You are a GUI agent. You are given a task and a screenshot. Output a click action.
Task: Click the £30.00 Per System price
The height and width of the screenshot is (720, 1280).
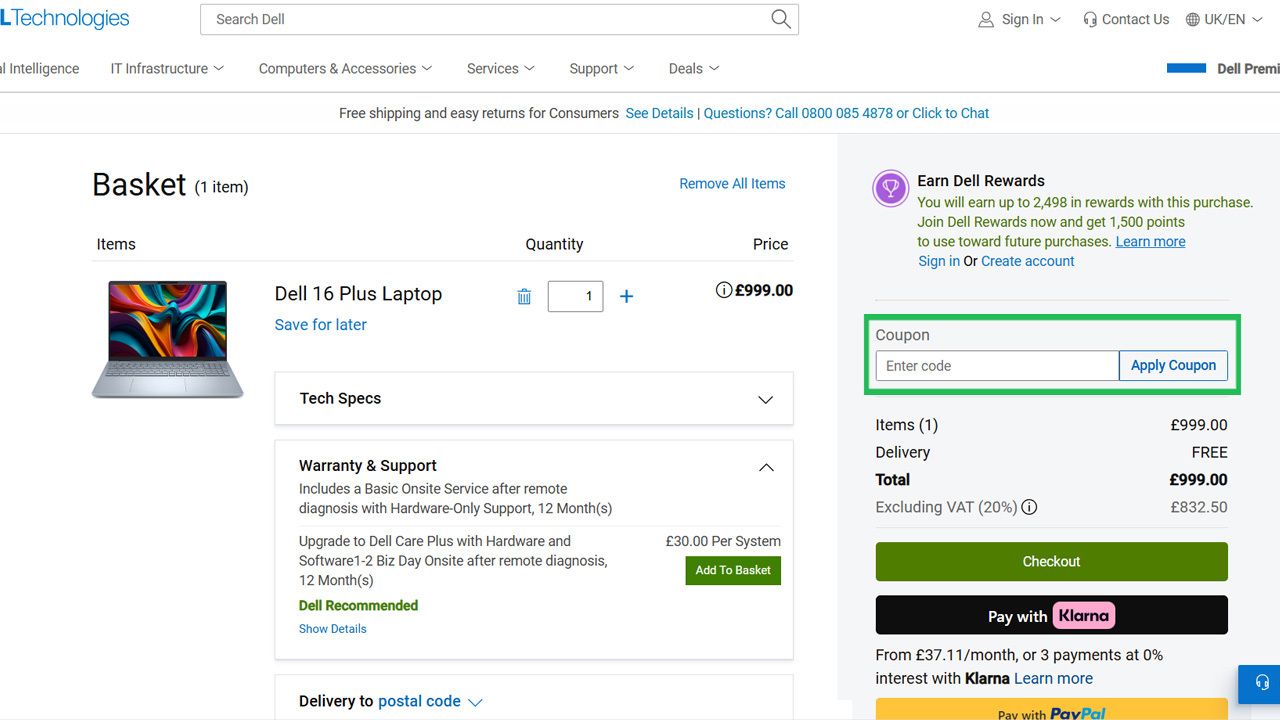(x=723, y=541)
